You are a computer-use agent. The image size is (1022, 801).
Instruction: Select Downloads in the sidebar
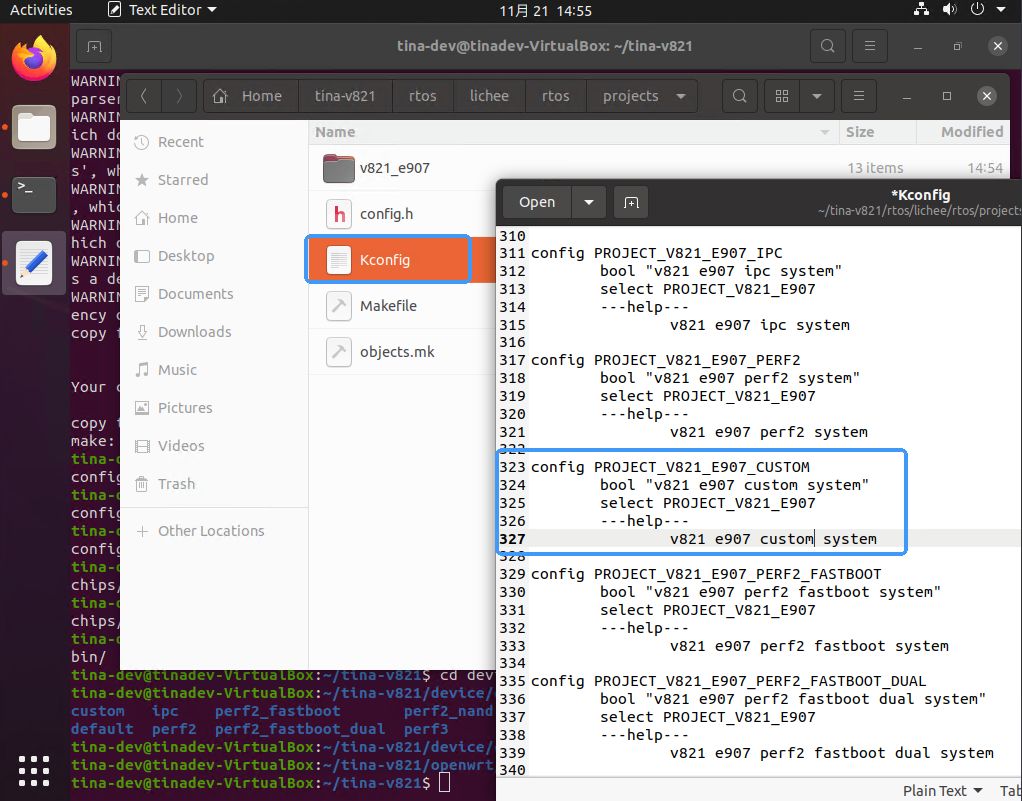pos(194,332)
